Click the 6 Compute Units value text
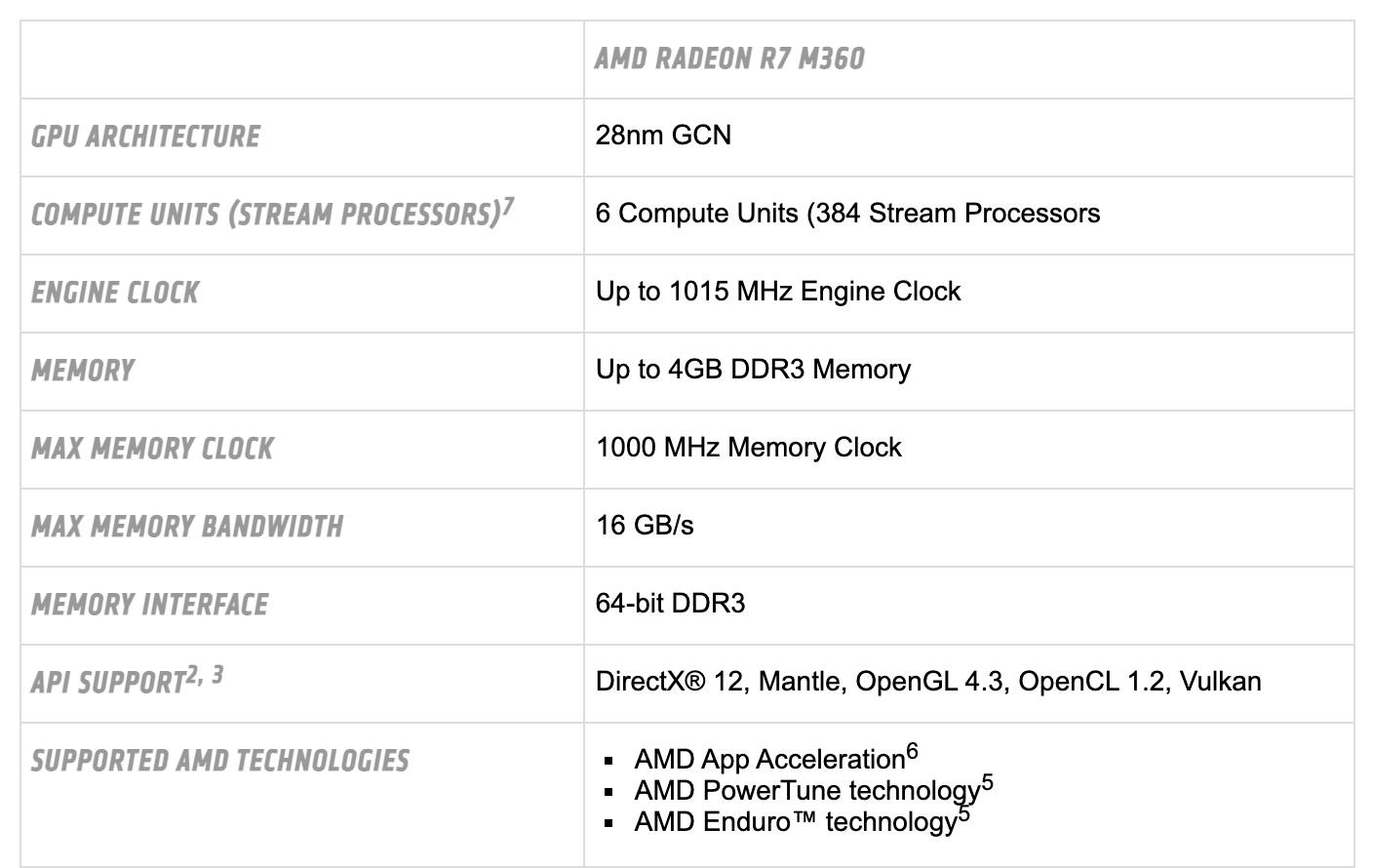Image resolution: width=1373 pixels, height=868 pixels. pyautogui.click(x=847, y=214)
